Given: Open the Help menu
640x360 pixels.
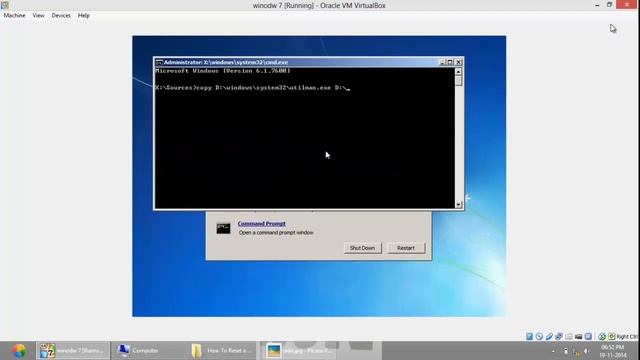Looking at the screenshot, I should (84, 16).
